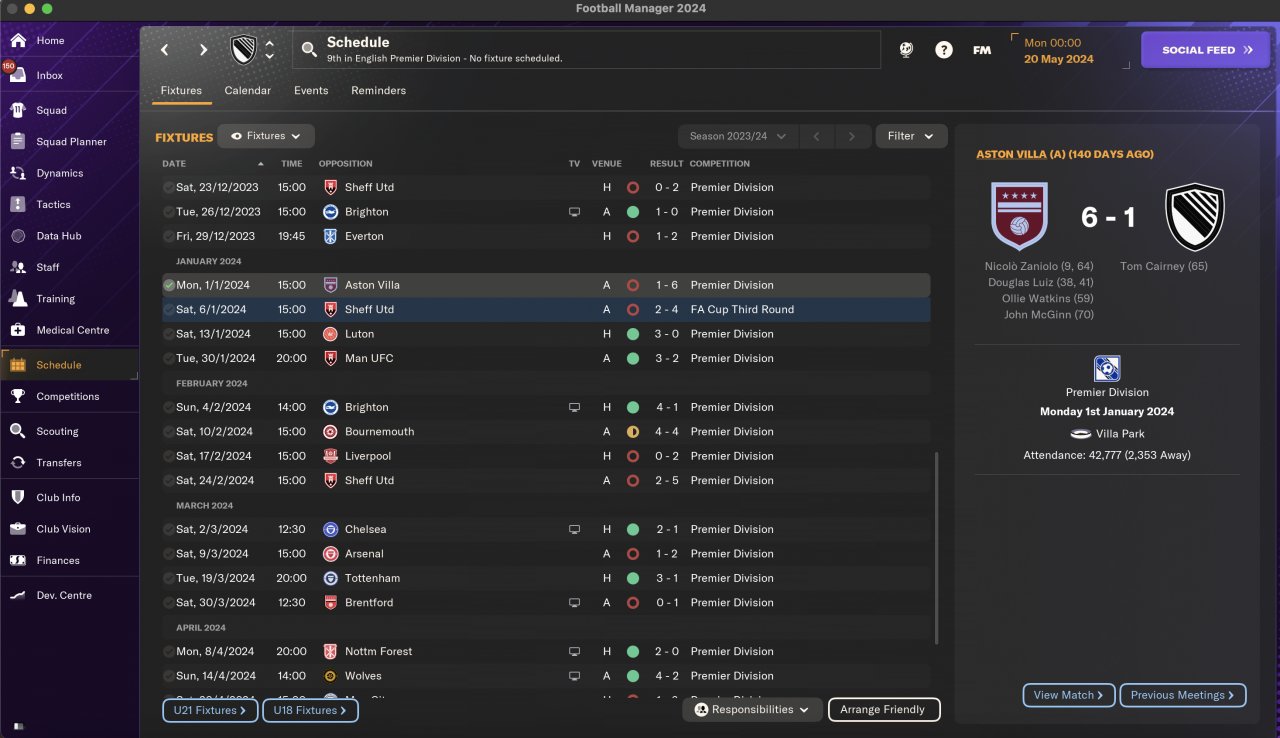Click the FM menu icon
The width and height of the screenshot is (1280, 738).
[982, 50]
